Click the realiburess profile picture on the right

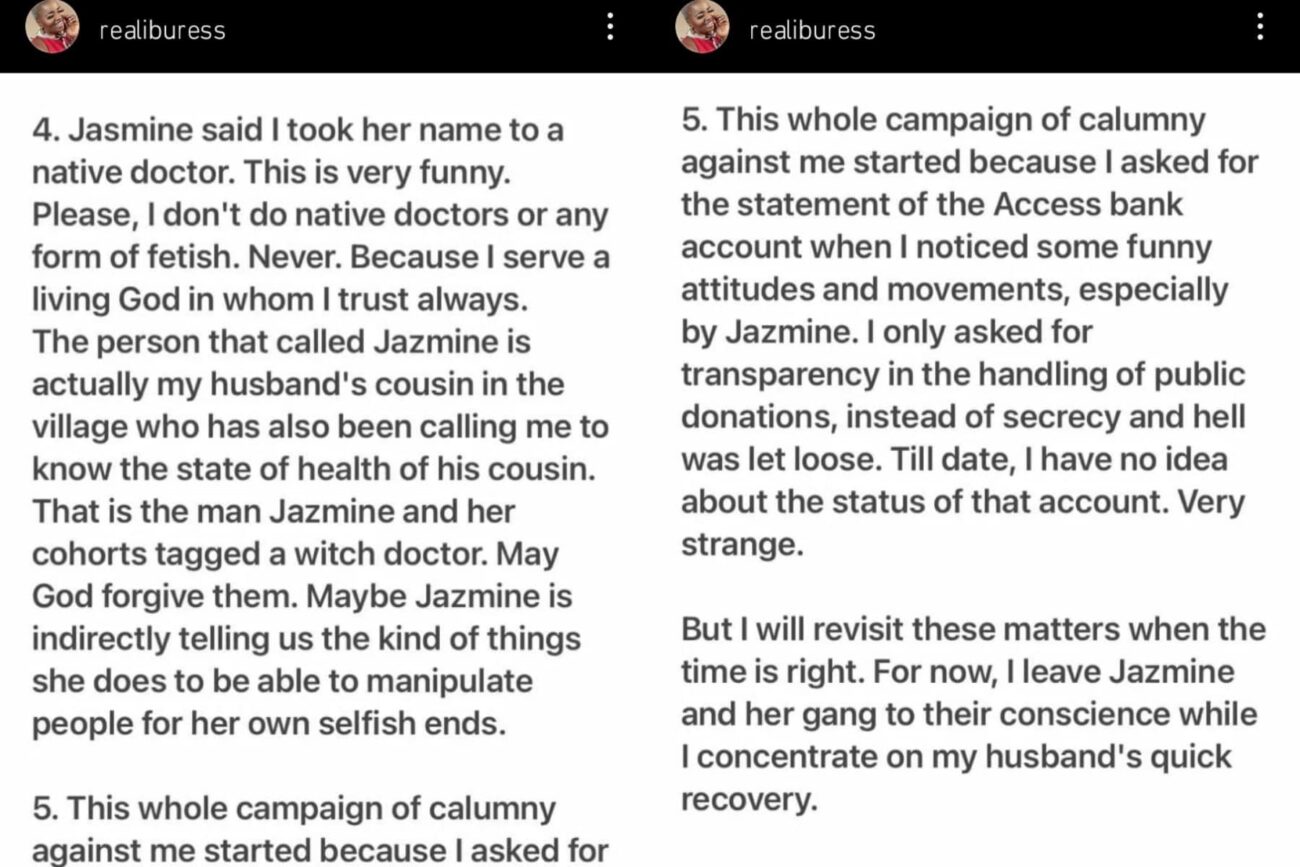pyautogui.click(x=703, y=27)
